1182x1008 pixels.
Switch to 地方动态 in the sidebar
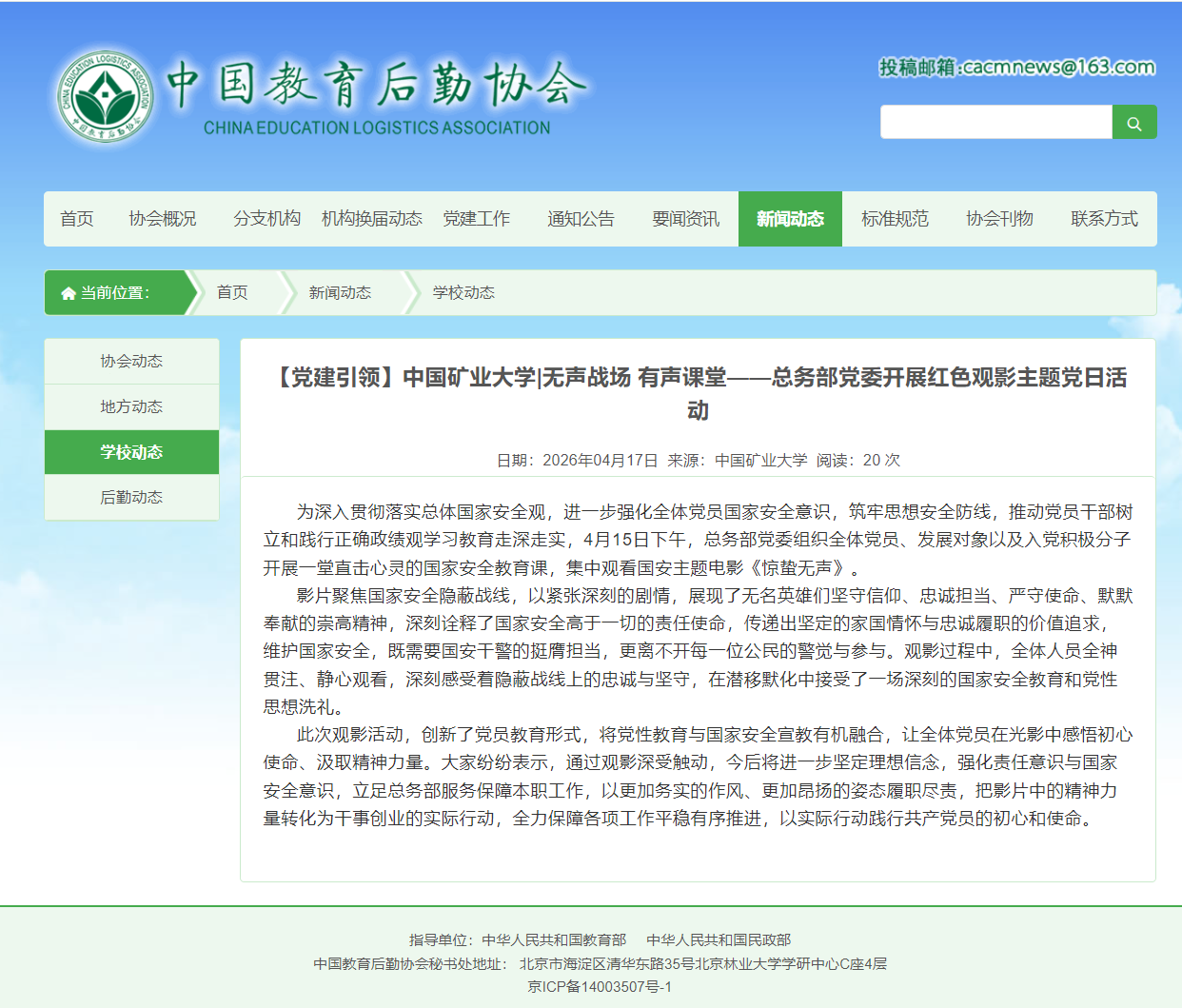click(x=131, y=406)
